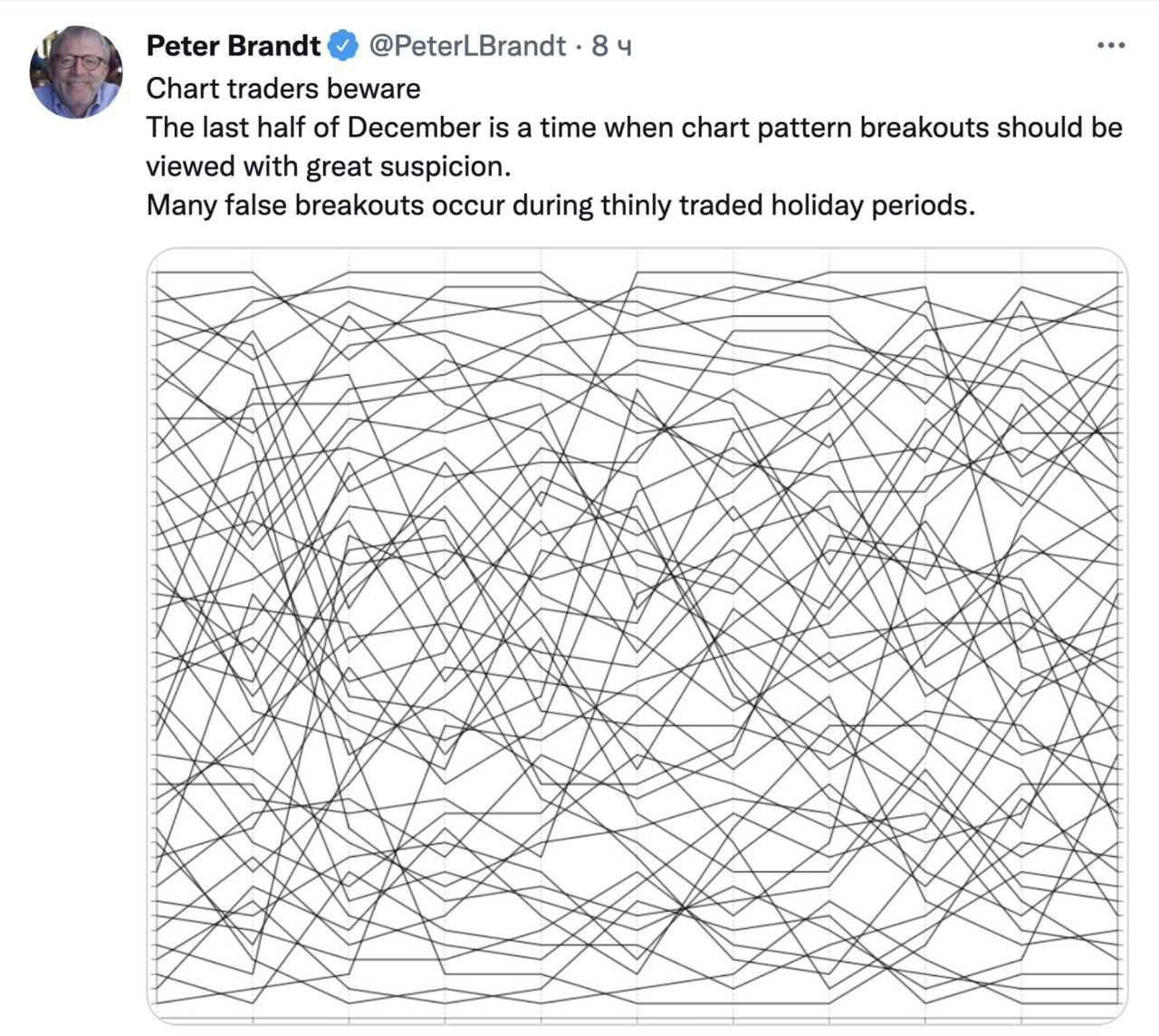
Task: Click the word "December" in the tweet
Action: point(415,127)
